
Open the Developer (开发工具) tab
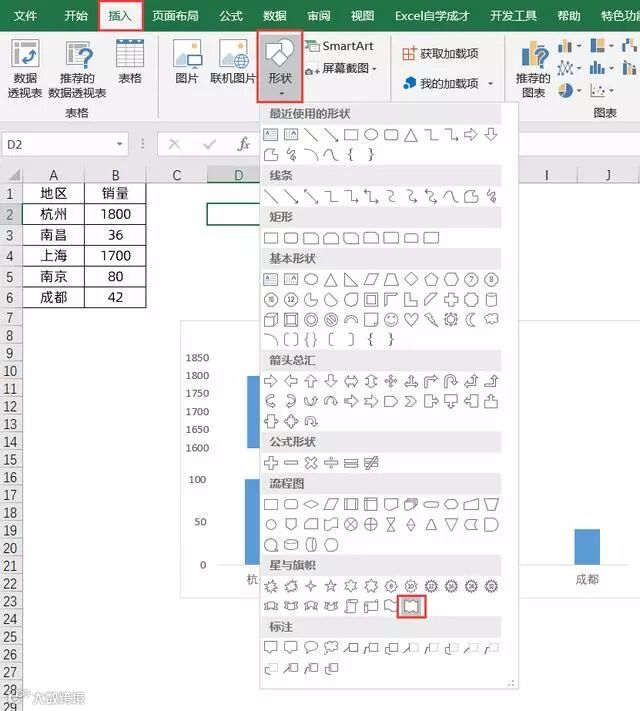click(x=513, y=16)
